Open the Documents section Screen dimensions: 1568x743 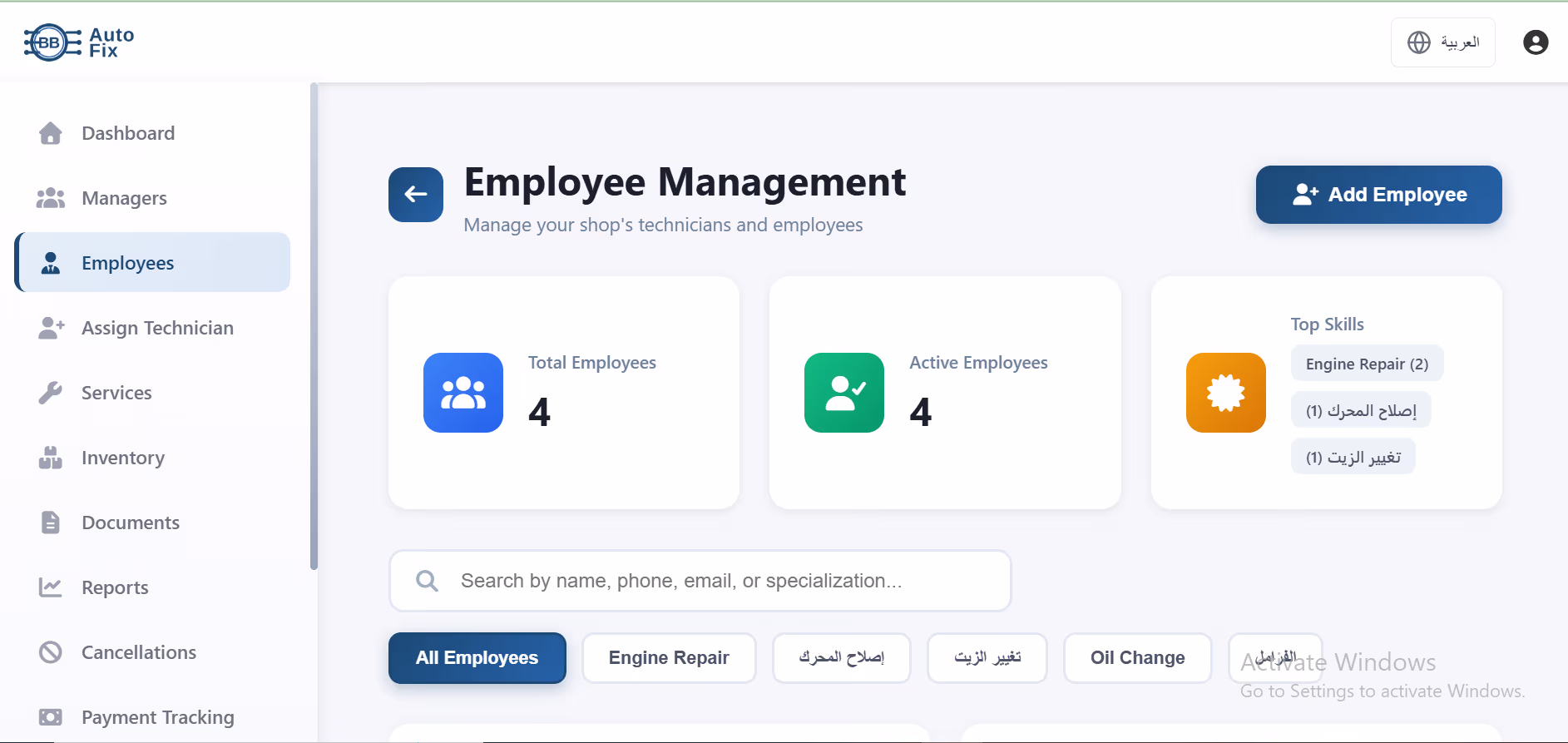tap(152, 523)
